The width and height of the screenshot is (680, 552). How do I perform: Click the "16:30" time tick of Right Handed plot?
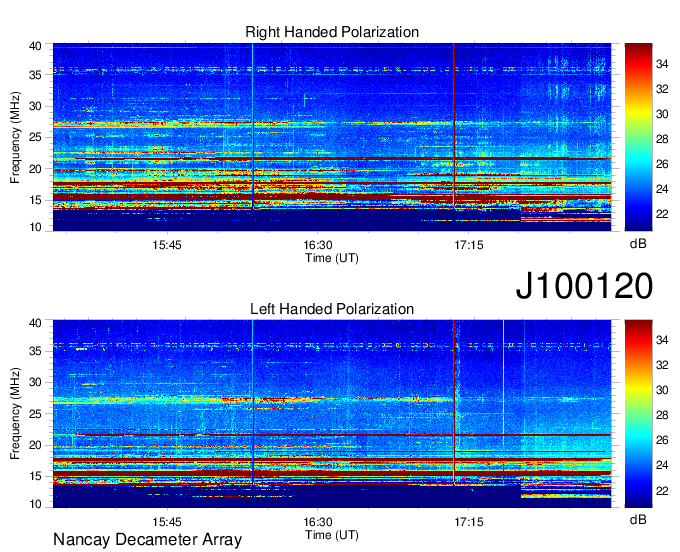(317, 245)
